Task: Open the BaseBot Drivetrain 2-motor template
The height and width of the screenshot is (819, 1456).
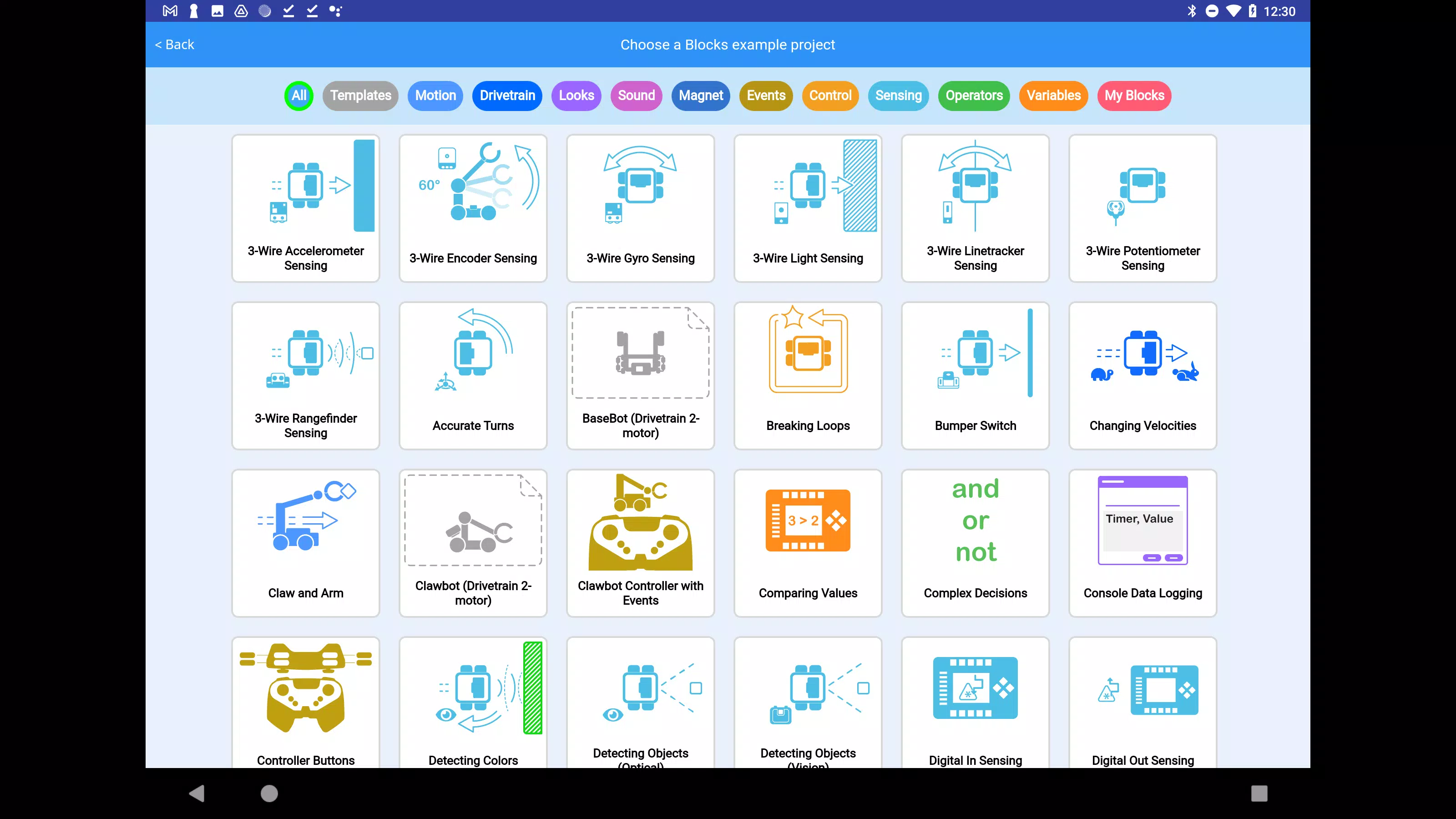Action: (x=640, y=375)
